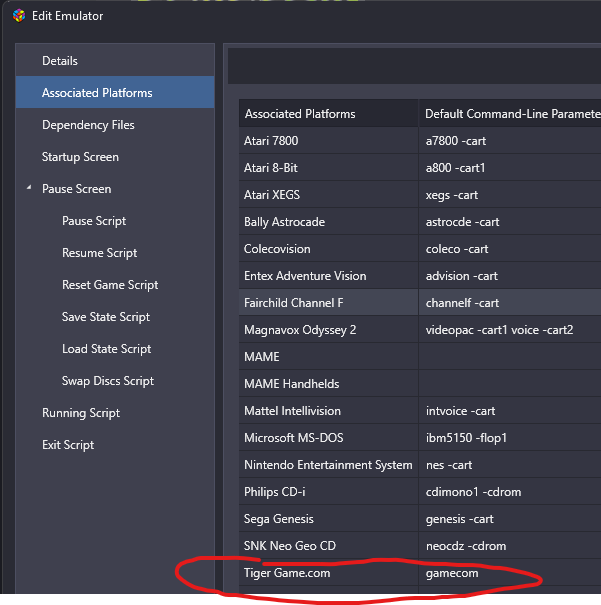The image size is (601, 605).
Task: Collapse the Pause Screen tree arrow
Action: click(29, 188)
